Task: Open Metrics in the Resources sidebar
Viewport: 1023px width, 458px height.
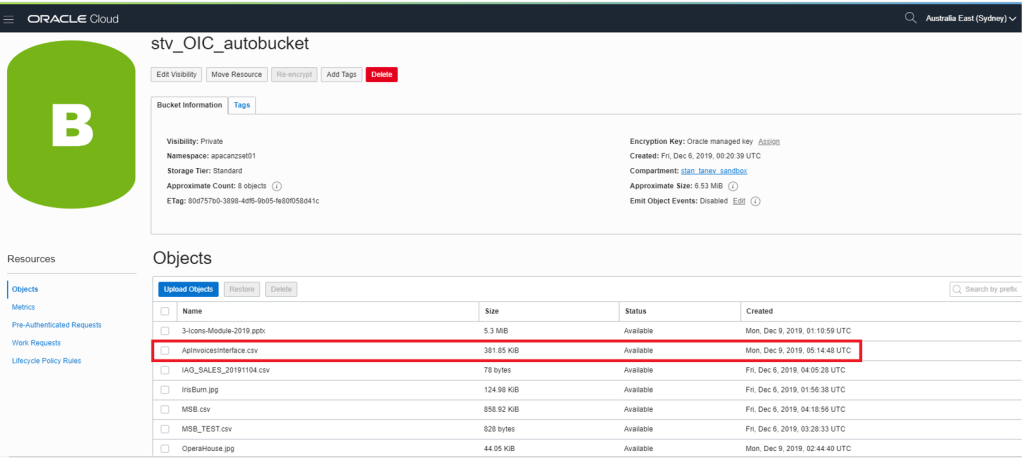Action: pos(23,307)
